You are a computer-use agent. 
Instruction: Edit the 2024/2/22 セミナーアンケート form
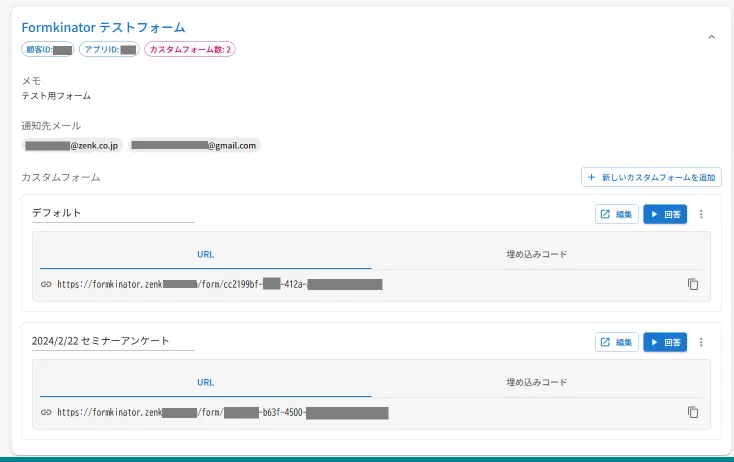click(x=616, y=342)
